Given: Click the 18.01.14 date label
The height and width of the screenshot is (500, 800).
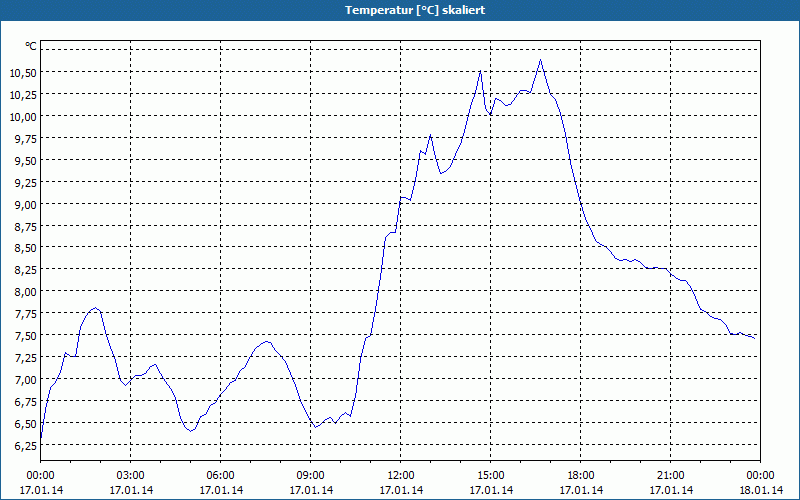Looking at the screenshot, I should (x=760, y=490).
